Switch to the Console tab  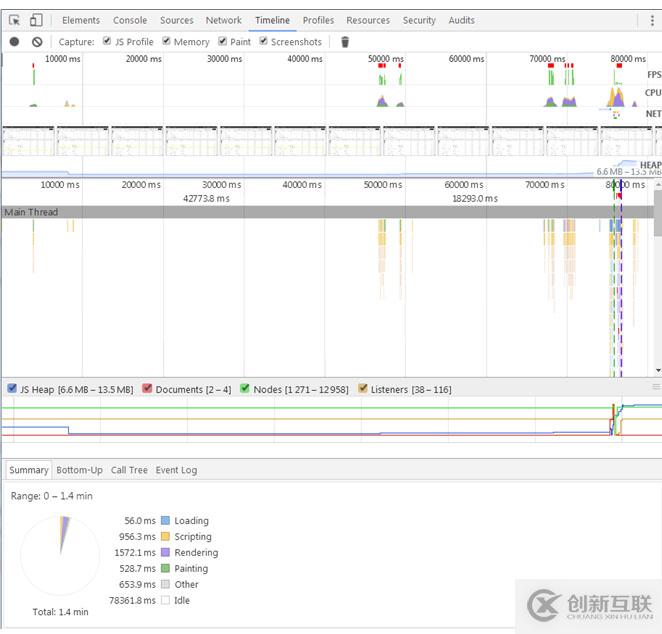[130, 20]
